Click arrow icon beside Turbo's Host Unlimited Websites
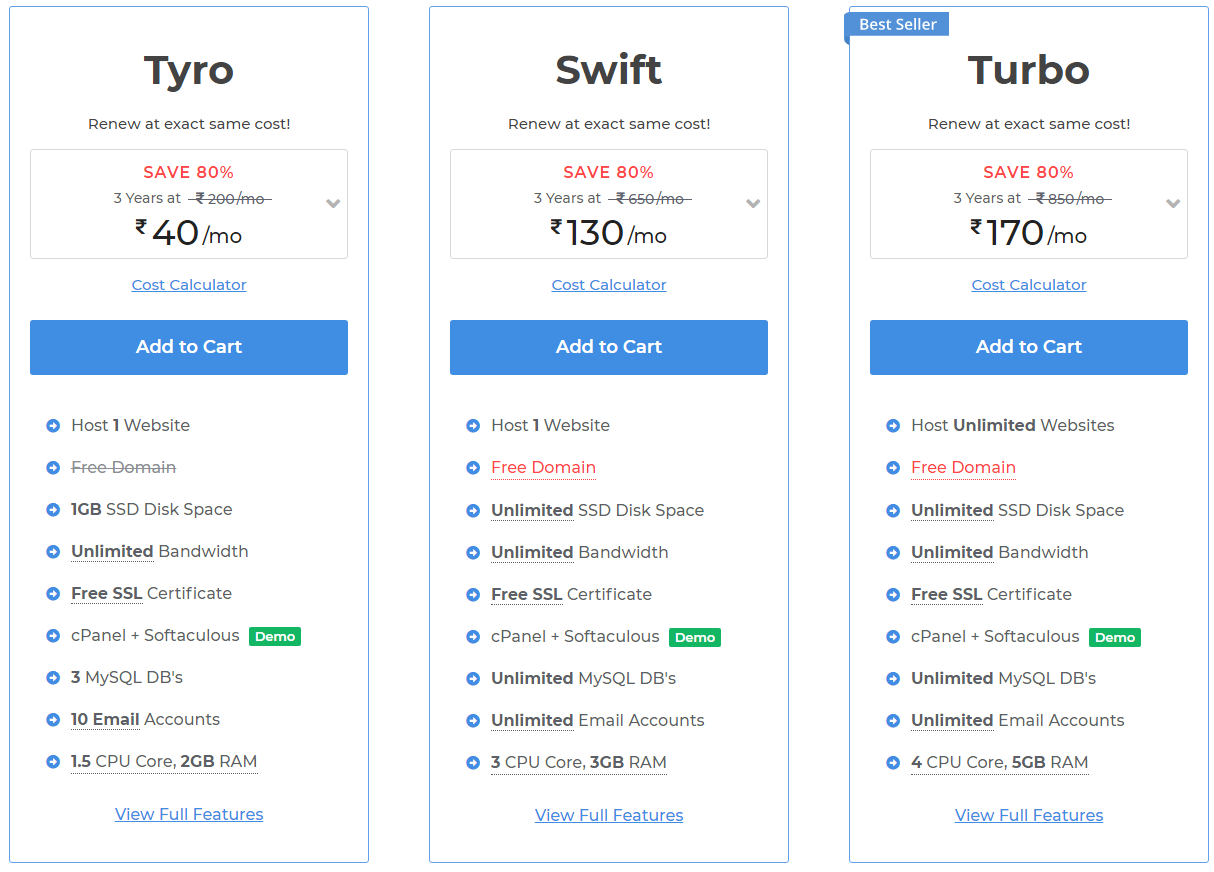This screenshot has height=872, width=1214. coord(893,426)
